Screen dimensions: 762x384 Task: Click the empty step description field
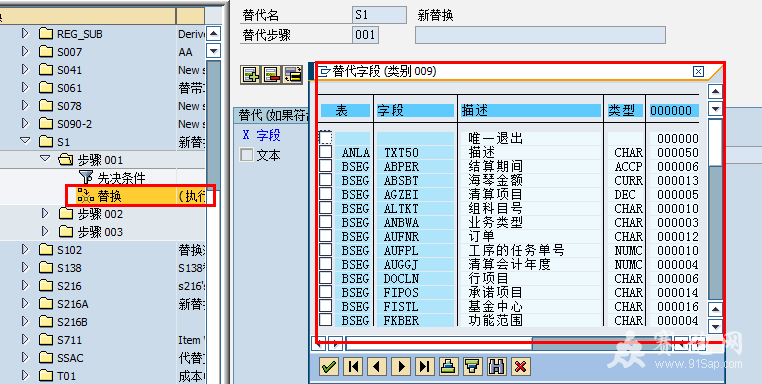[540, 35]
